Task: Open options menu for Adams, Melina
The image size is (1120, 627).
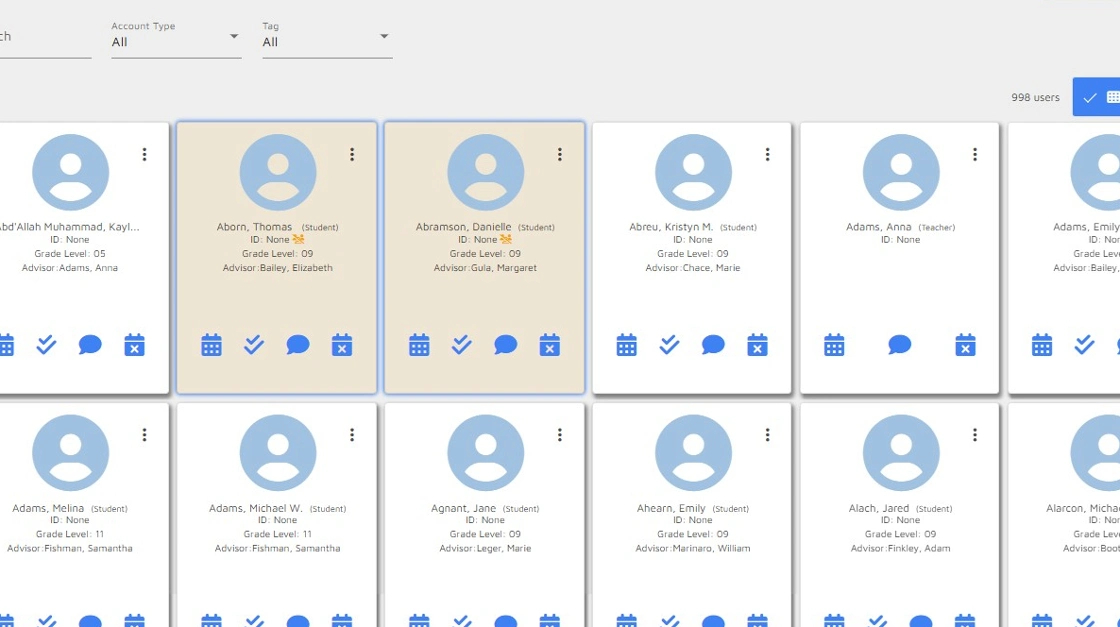Action: pos(144,435)
